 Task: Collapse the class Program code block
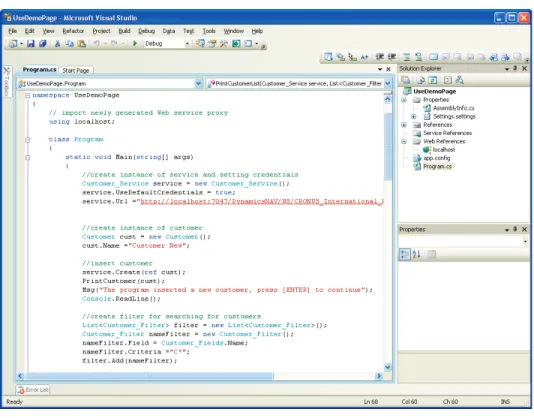point(28,140)
